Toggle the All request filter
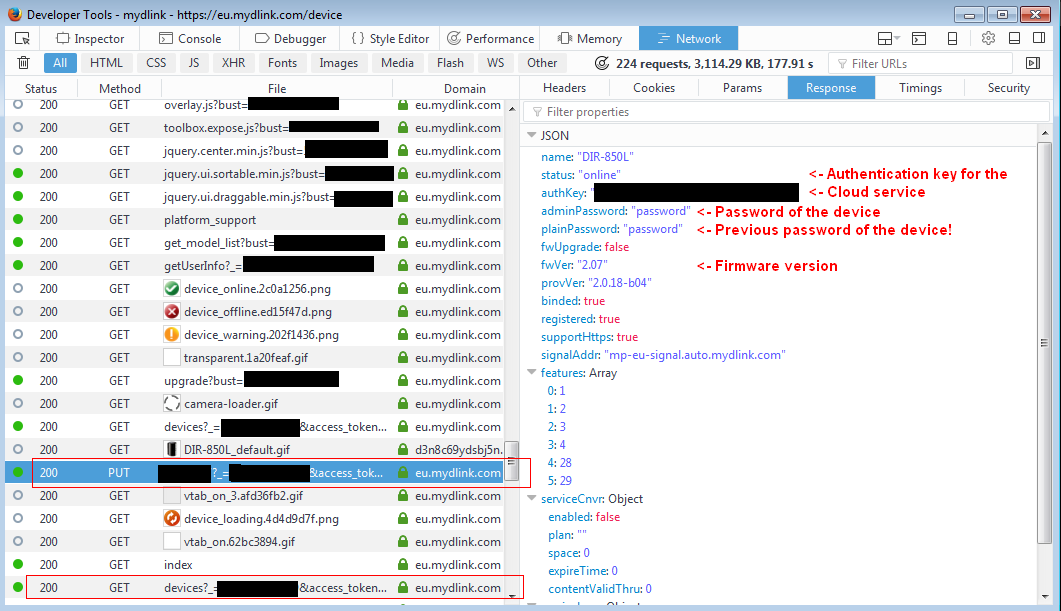The width and height of the screenshot is (1061, 611). pyautogui.click(x=60, y=63)
